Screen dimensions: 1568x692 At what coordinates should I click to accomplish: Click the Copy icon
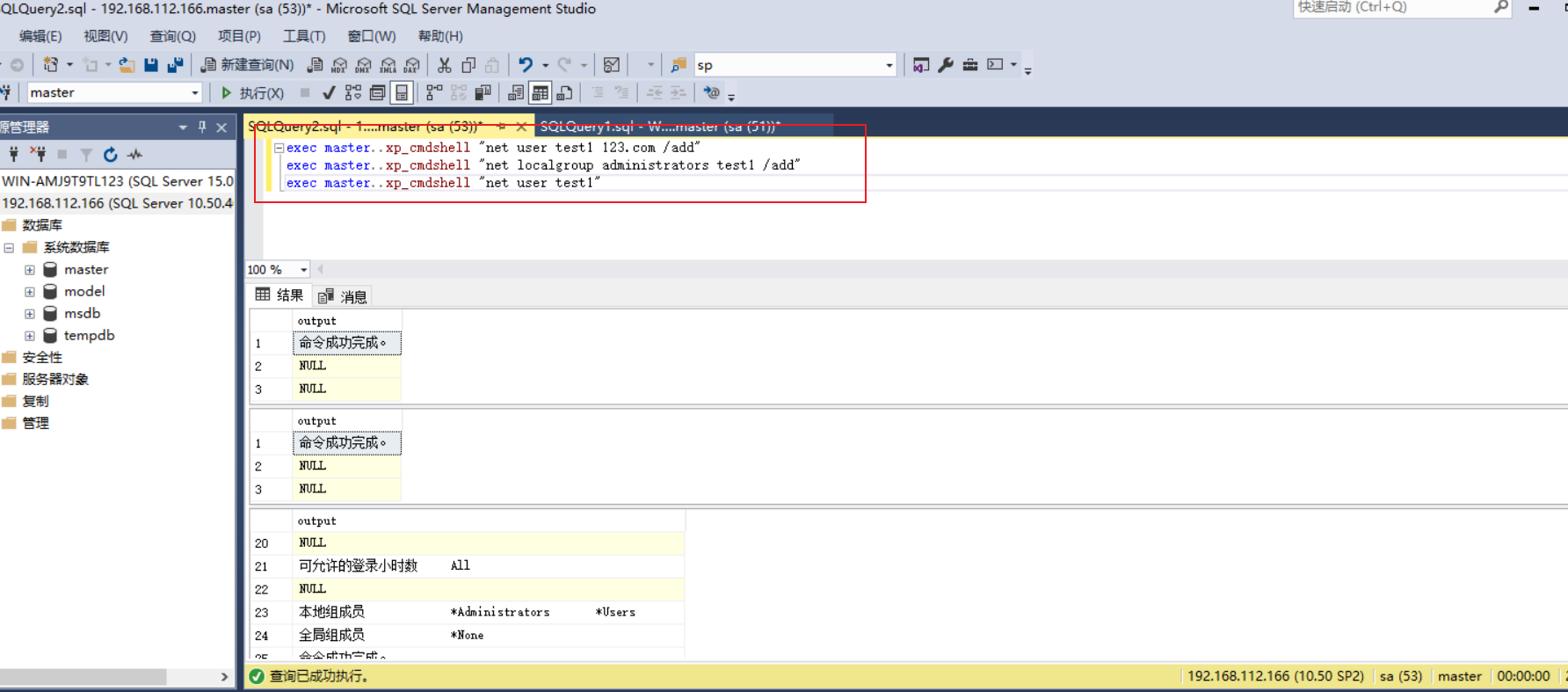(x=468, y=65)
